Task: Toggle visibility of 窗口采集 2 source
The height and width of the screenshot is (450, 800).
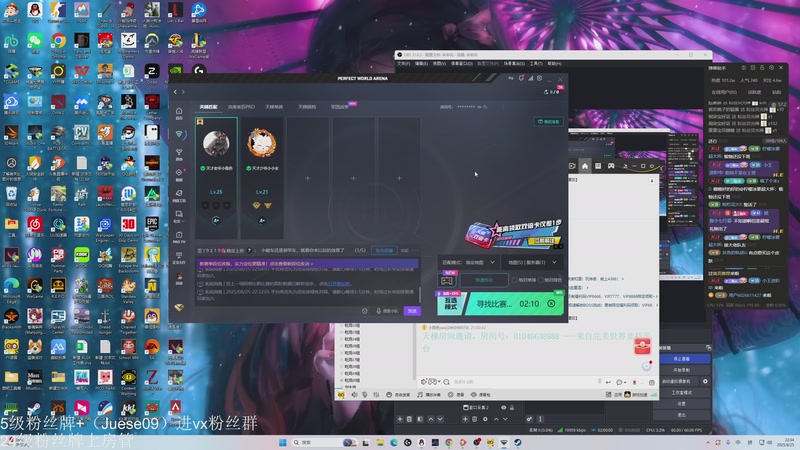Action: tap(504, 407)
